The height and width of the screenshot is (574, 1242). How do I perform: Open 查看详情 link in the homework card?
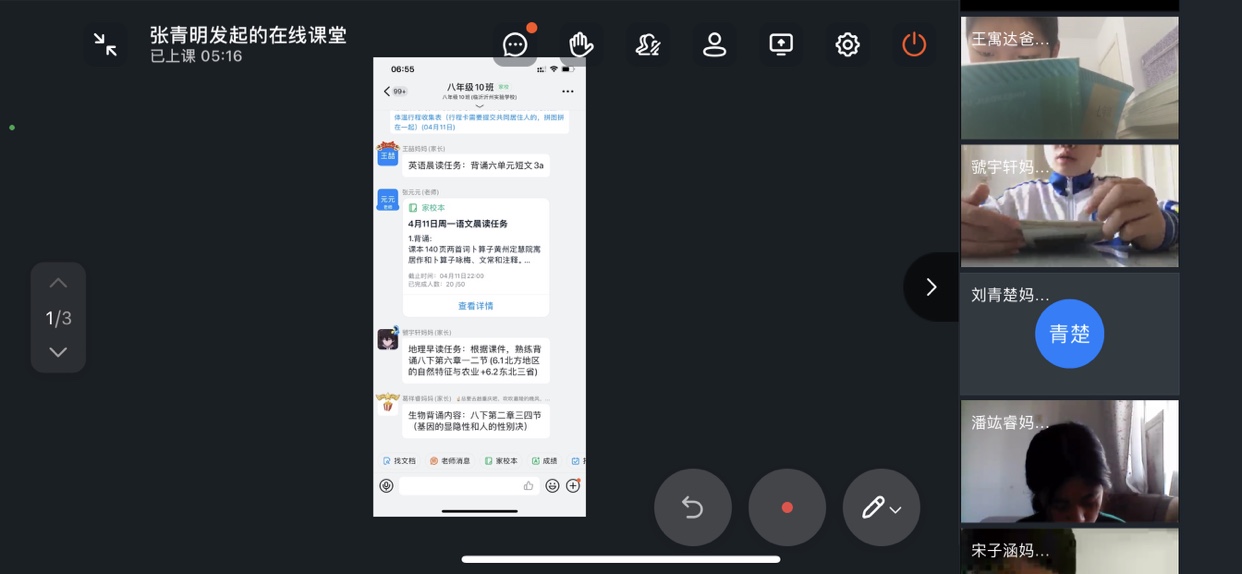click(475, 306)
